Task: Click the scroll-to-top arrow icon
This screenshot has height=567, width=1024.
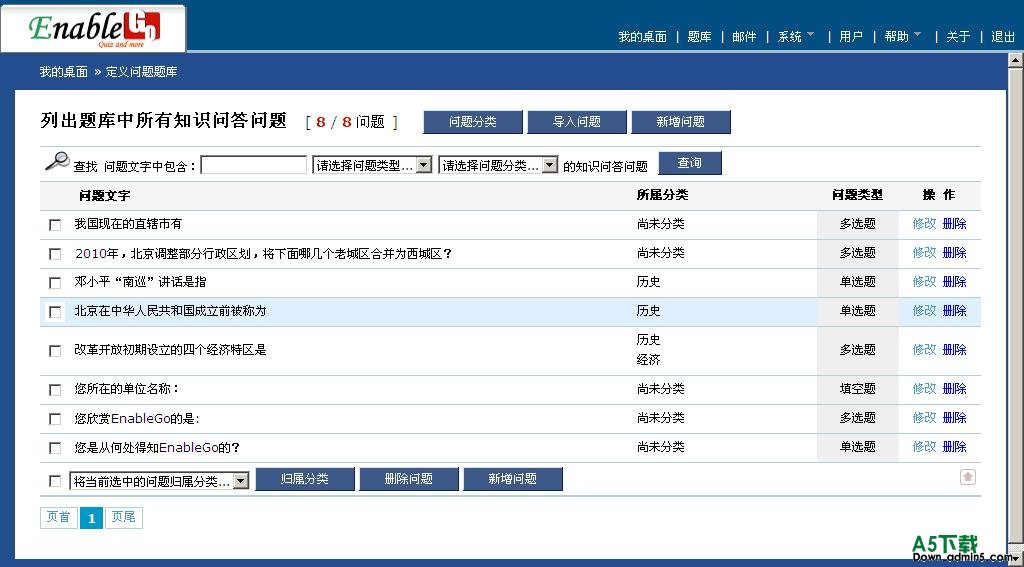Action: click(967, 477)
